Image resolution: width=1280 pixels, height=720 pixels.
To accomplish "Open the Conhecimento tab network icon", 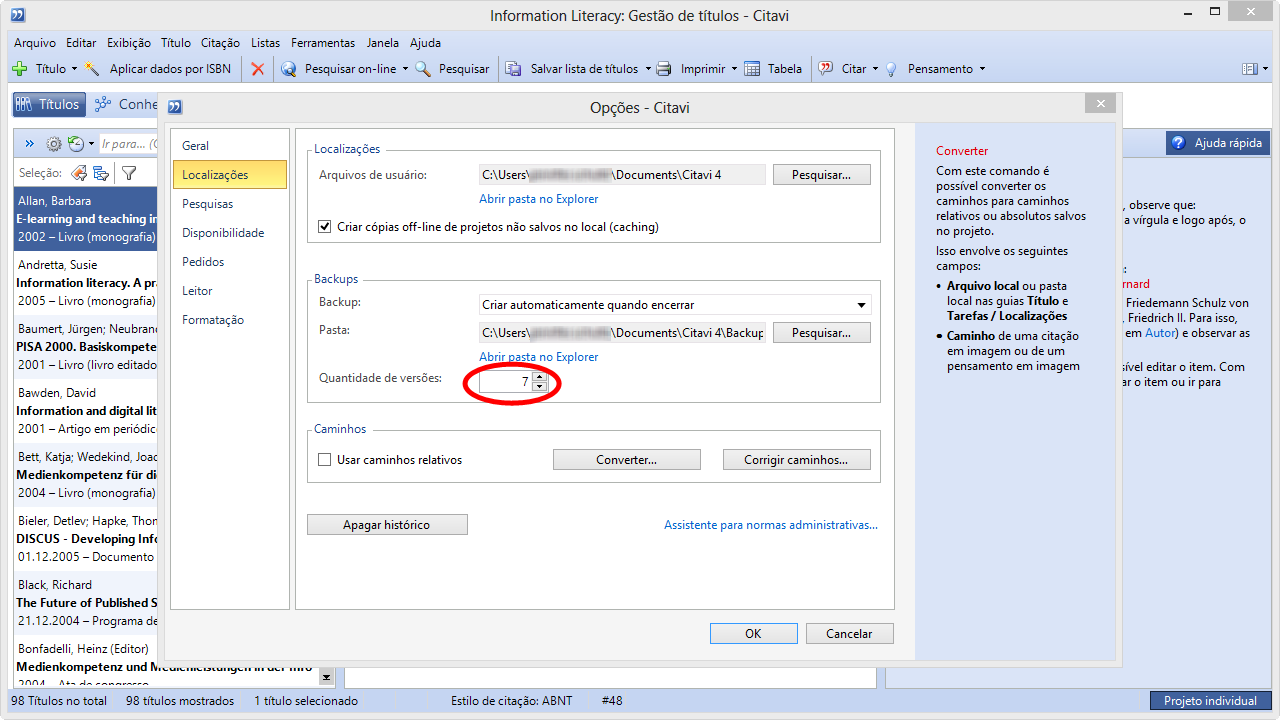I will [x=102, y=104].
